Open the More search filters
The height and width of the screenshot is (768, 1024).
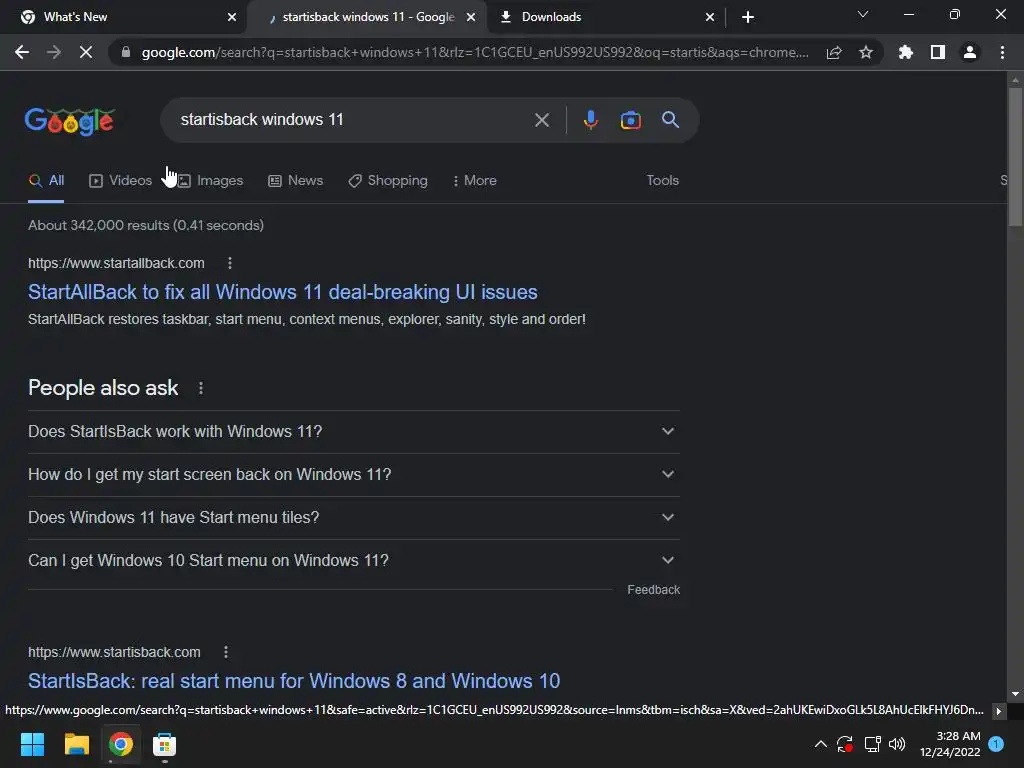coord(475,181)
